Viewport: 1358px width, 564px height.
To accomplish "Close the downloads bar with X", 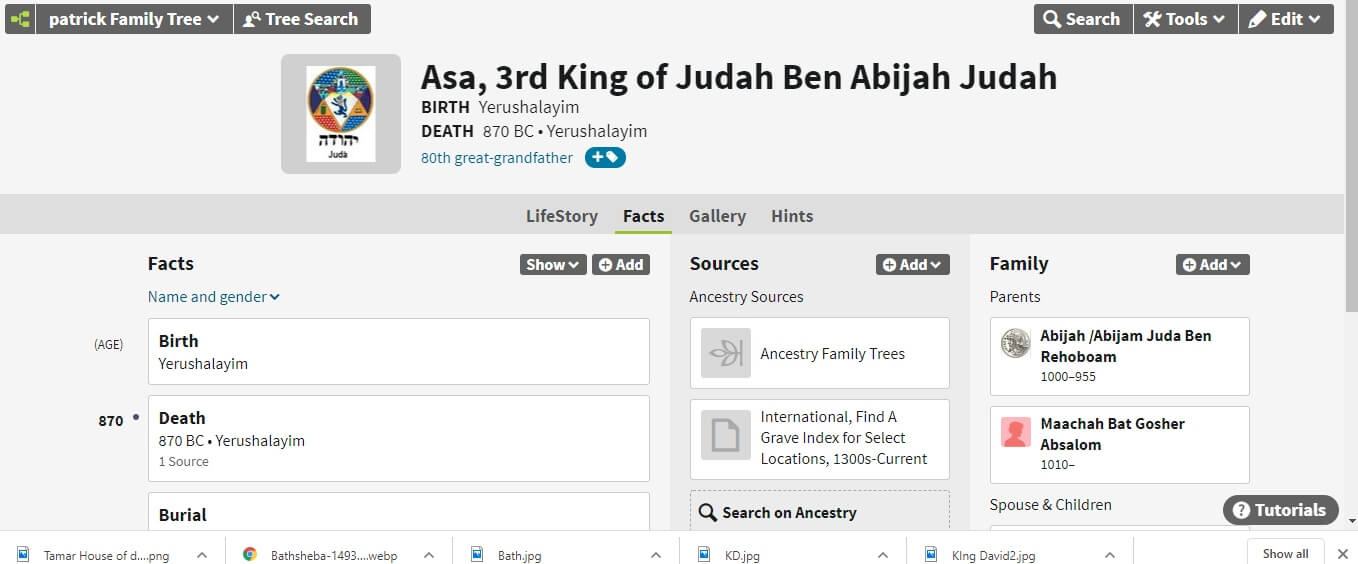I will 1343,554.
